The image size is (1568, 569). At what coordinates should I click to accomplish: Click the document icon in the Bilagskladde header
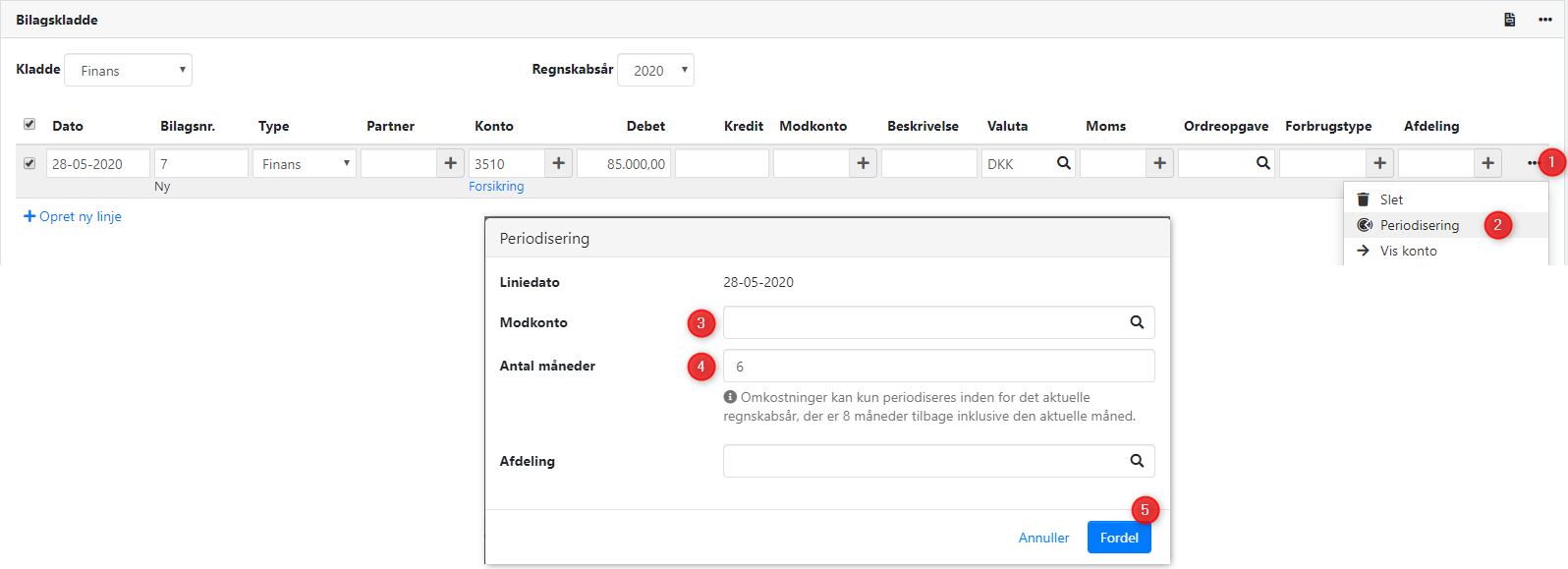tap(1510, 20)
